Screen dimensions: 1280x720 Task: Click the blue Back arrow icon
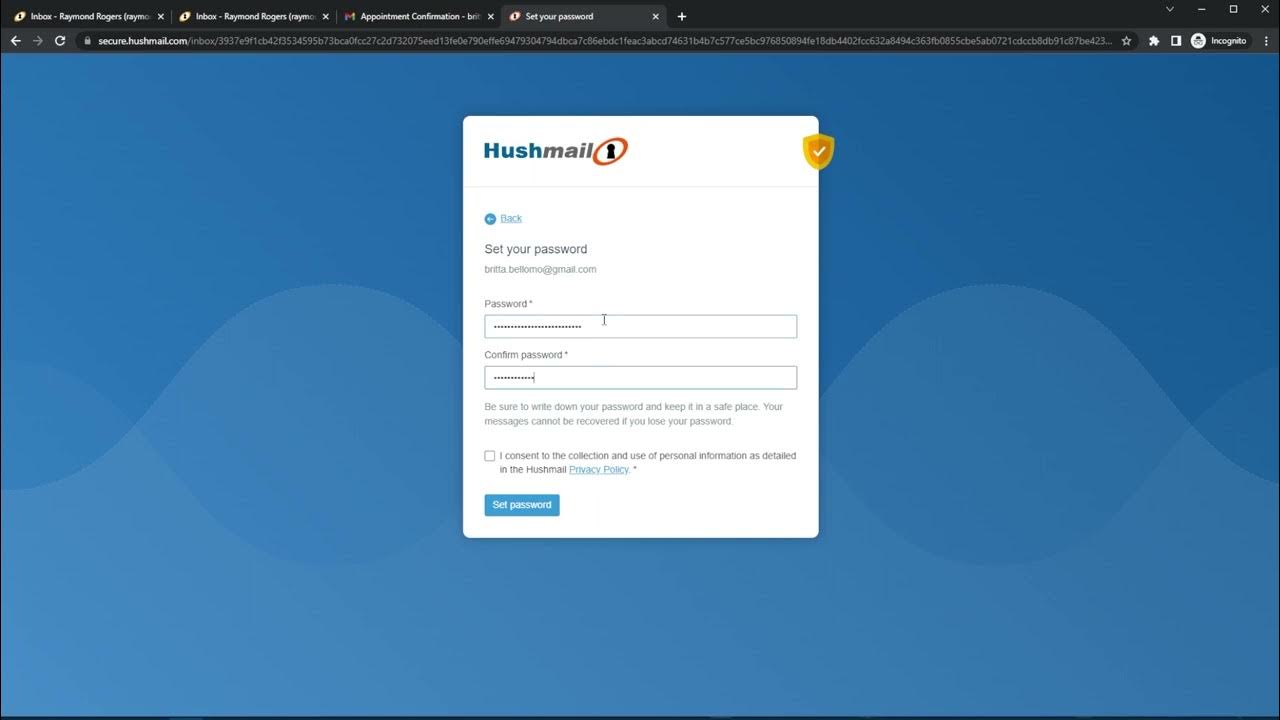(x=490, y=219)
